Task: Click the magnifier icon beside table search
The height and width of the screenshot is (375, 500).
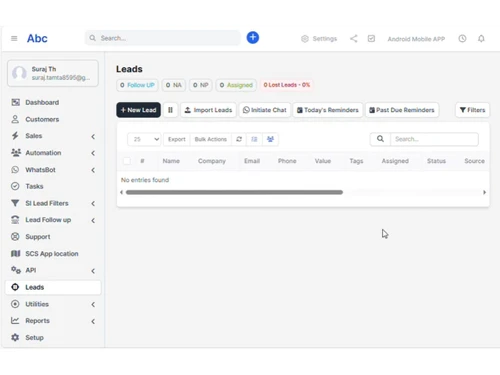Action: 380,139
